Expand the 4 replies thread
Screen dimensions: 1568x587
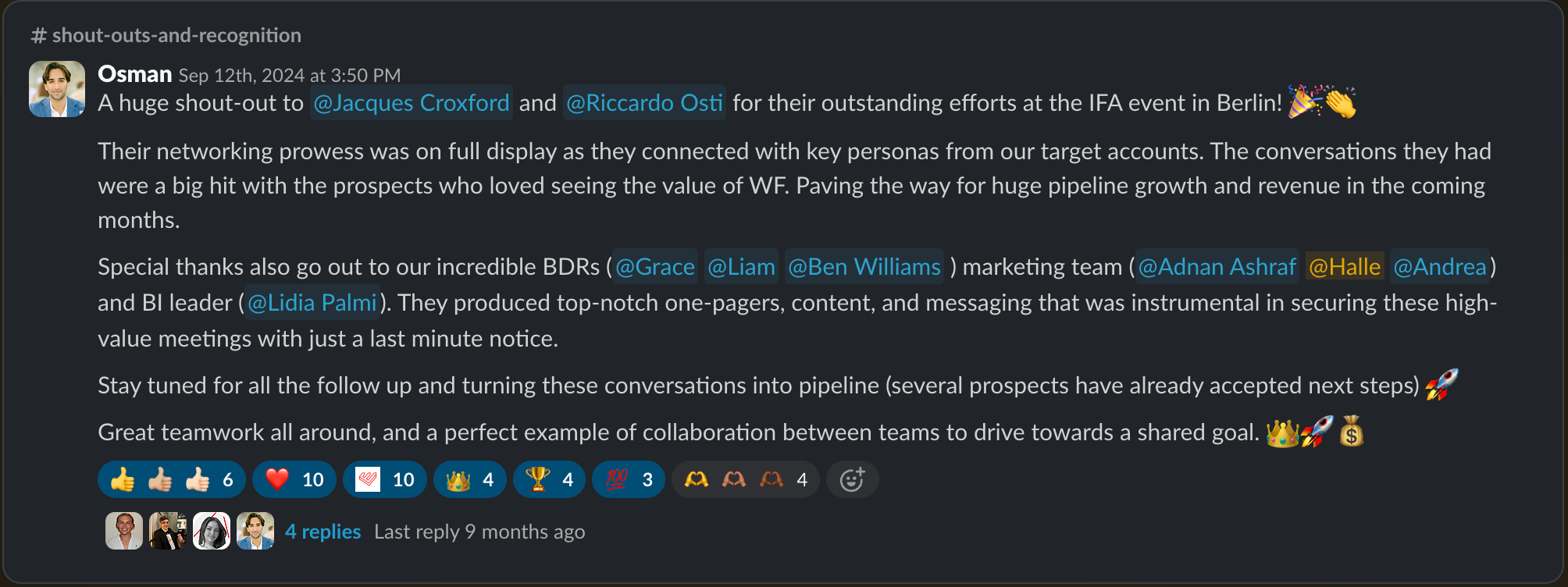(323, 532)
